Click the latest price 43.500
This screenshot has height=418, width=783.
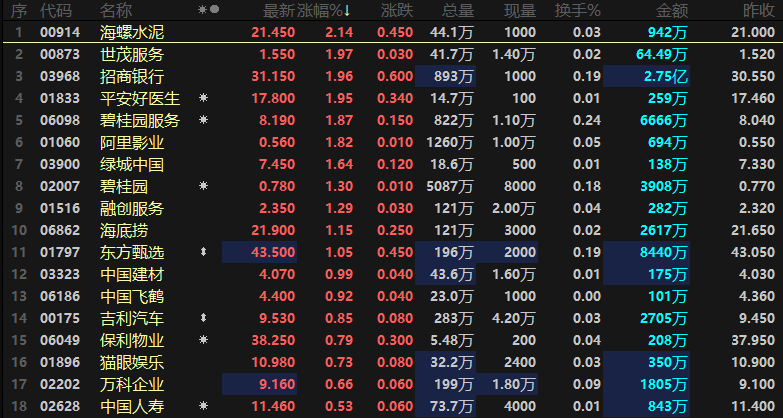tap(273, 252)
